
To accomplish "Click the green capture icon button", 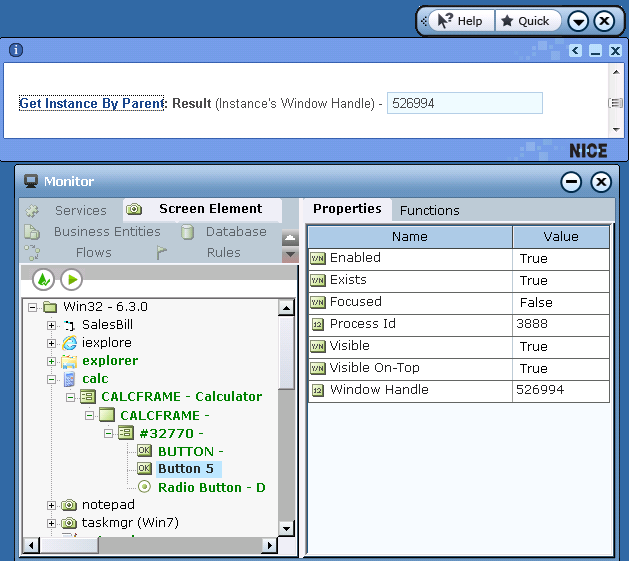I will pyautogui.click(x=43, y=279).
